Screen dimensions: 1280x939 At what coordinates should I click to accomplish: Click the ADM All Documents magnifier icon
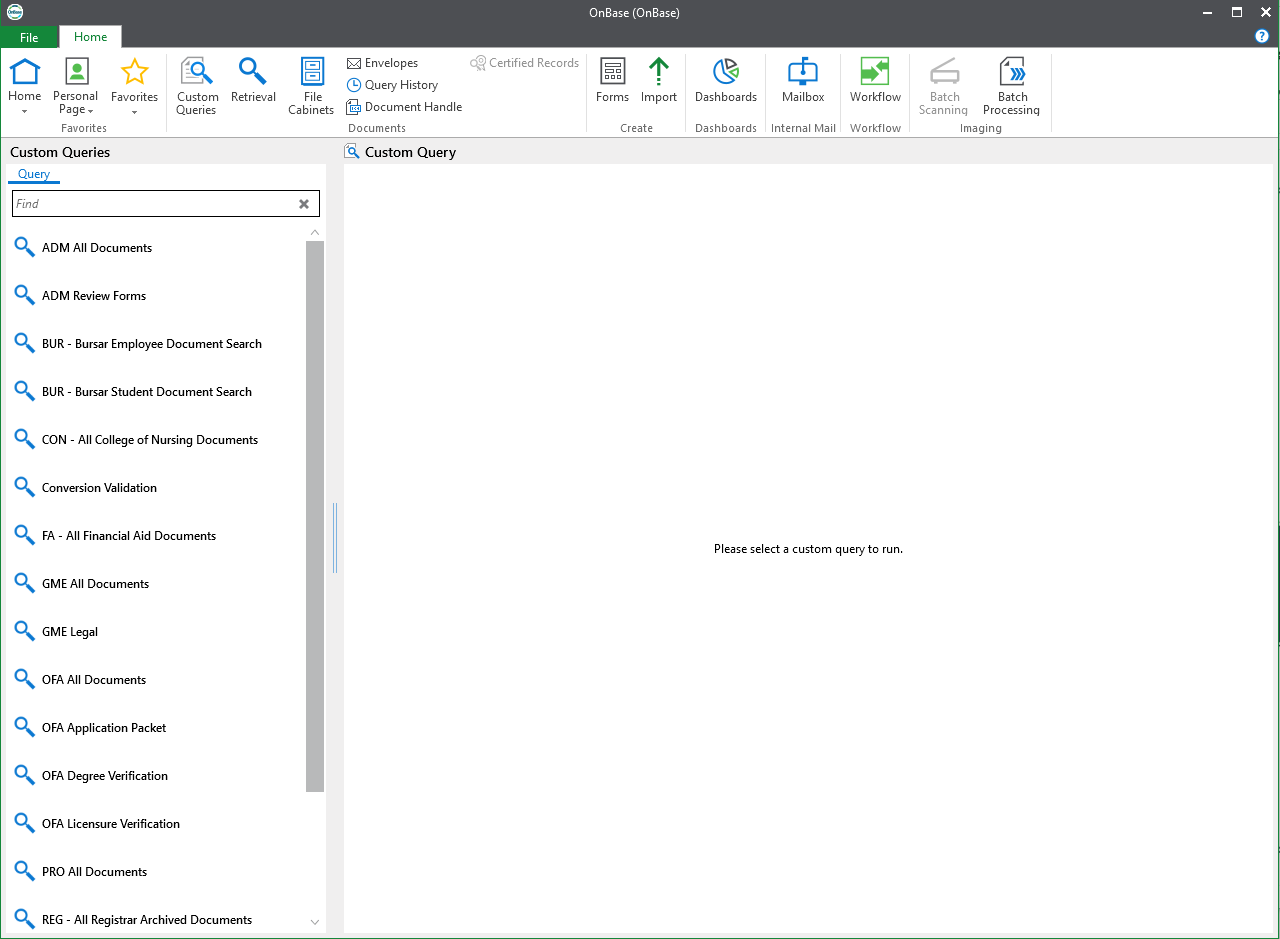[25, 247]
